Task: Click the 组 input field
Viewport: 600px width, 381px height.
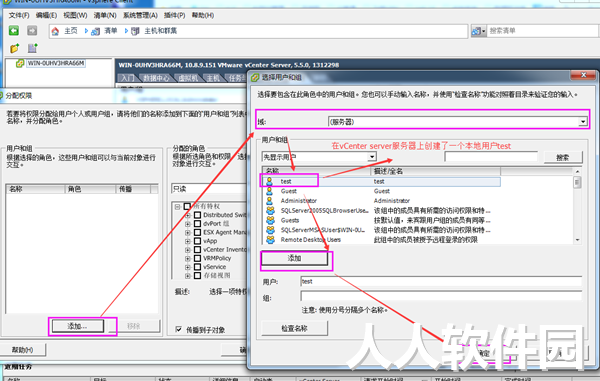Action: tap(441, 296)
